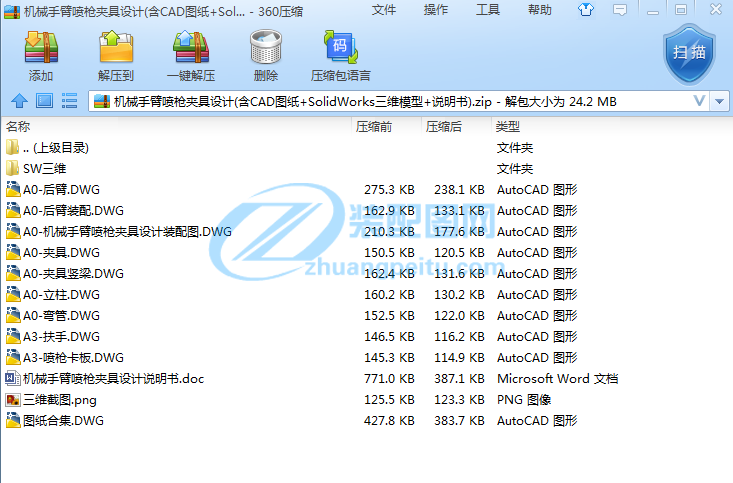Open the 压缩包语言 archive language tool

(341, 47)
